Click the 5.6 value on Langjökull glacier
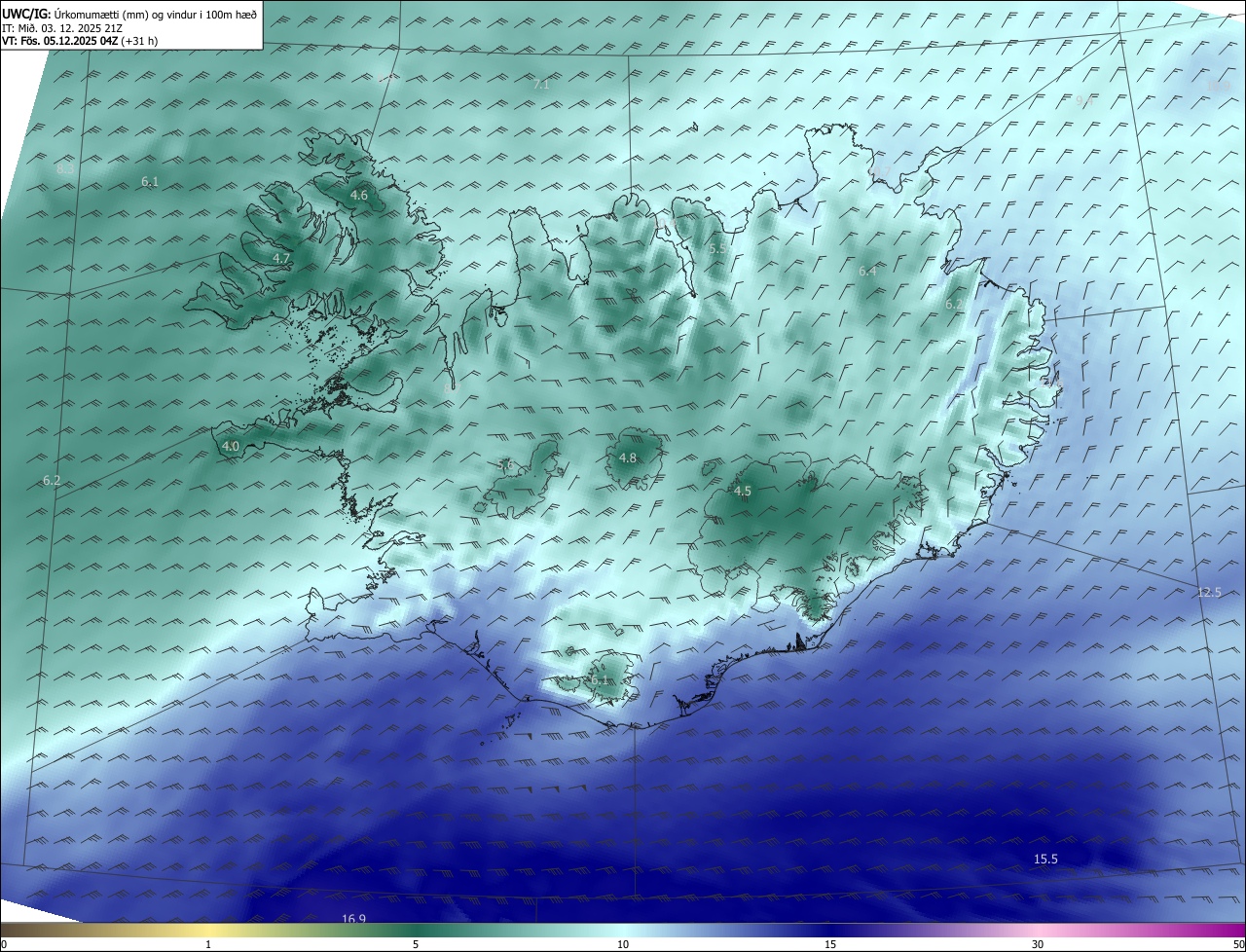Viewport: 1246px width, 952px height. pos(506,466)
